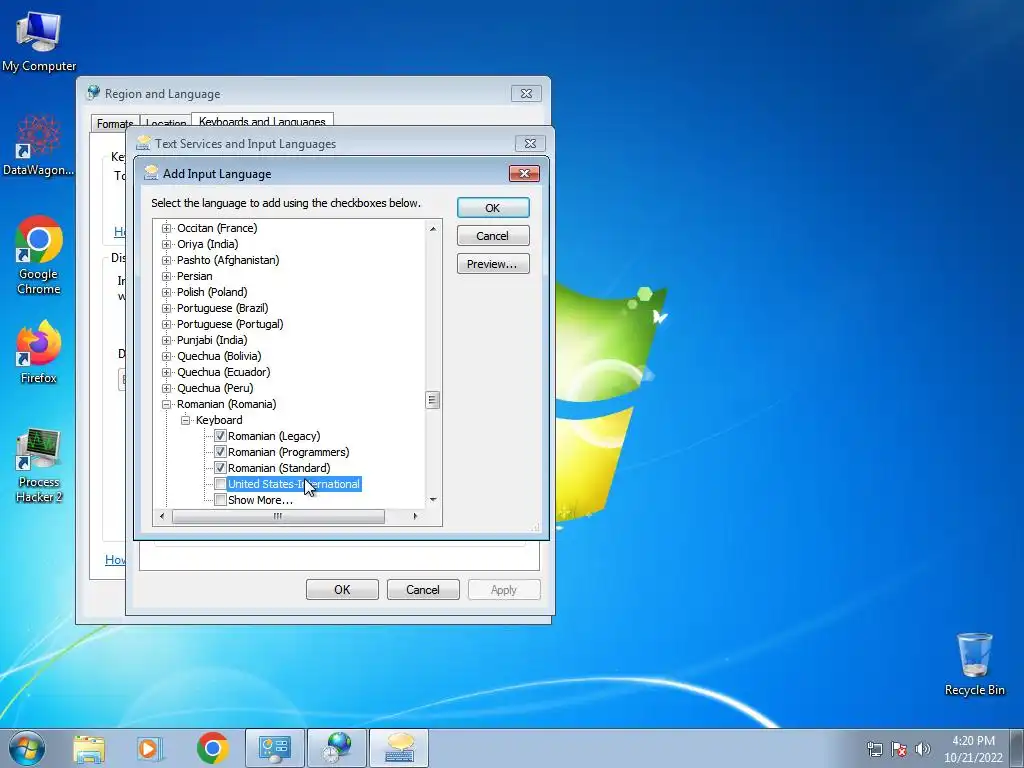Check United States-International keyboard

click(x=220, y=484)
